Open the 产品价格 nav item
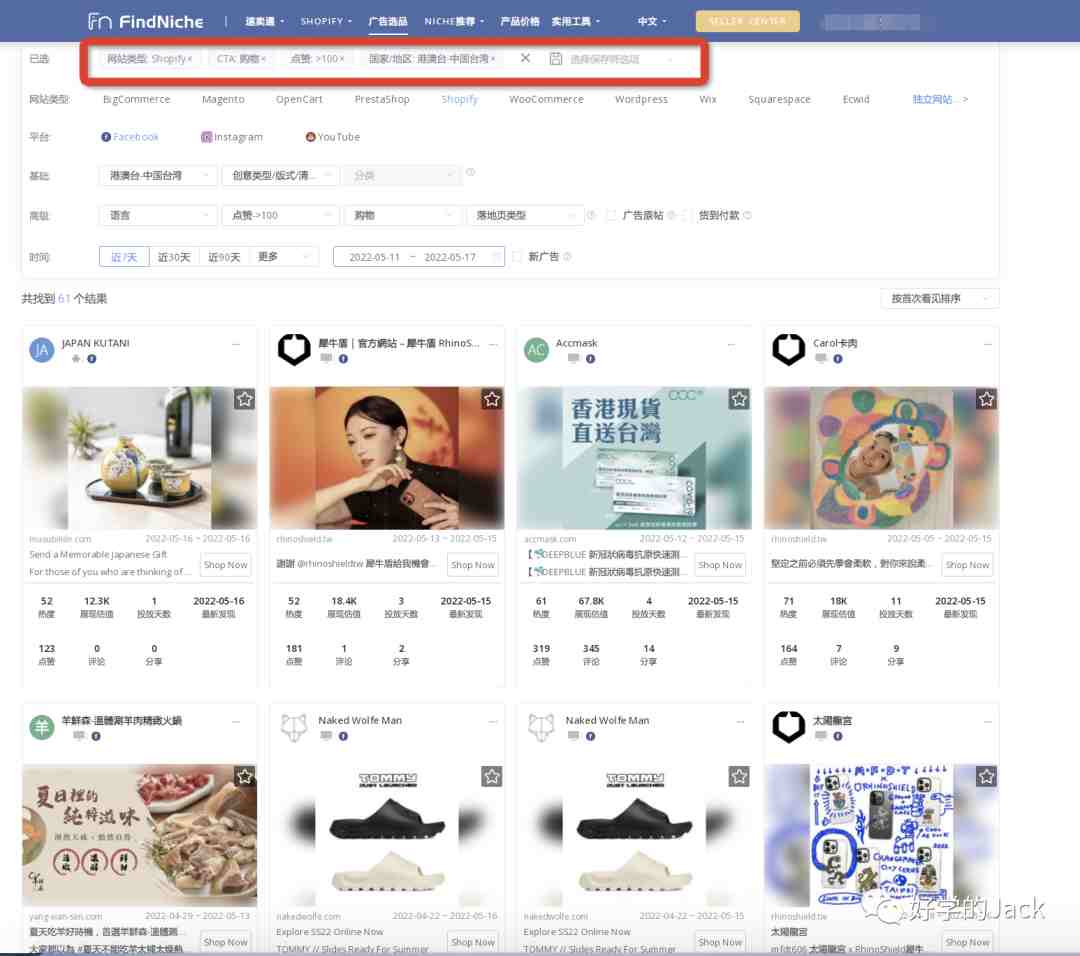This screenshot has height=956, width=1080. pyautogui.click(x=519, y=21)
